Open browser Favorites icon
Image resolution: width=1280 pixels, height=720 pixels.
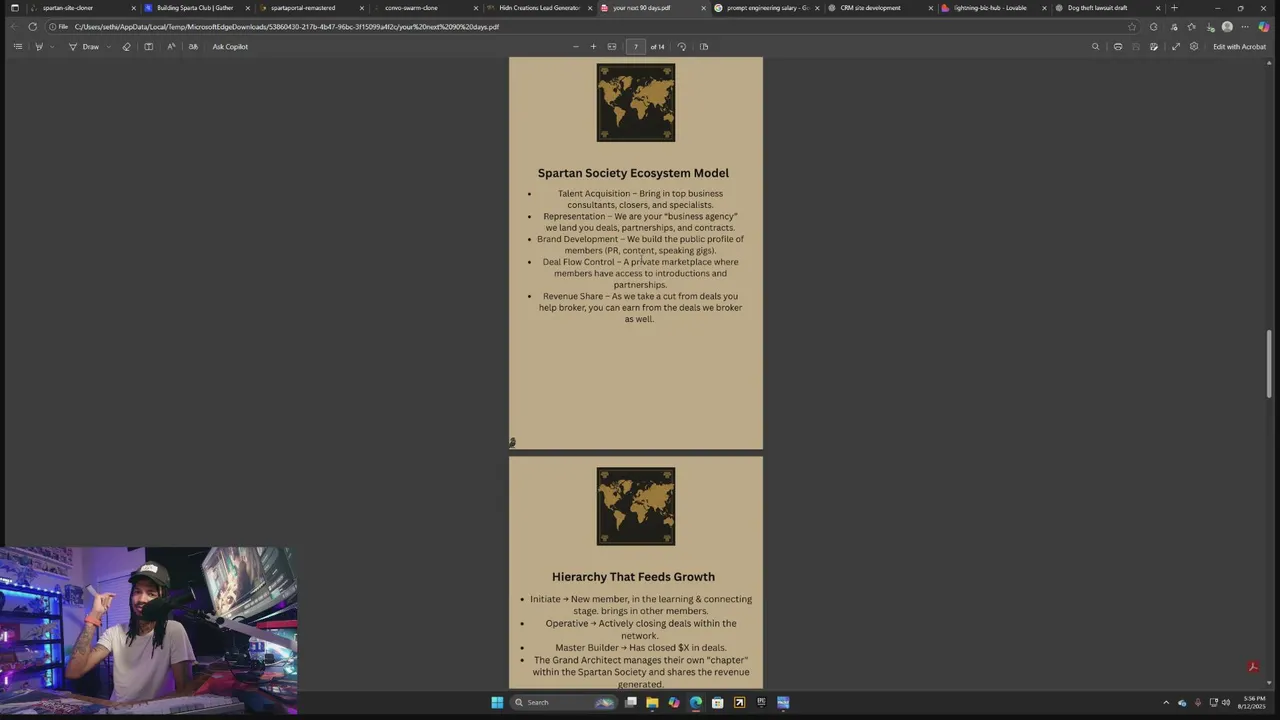1191,27
